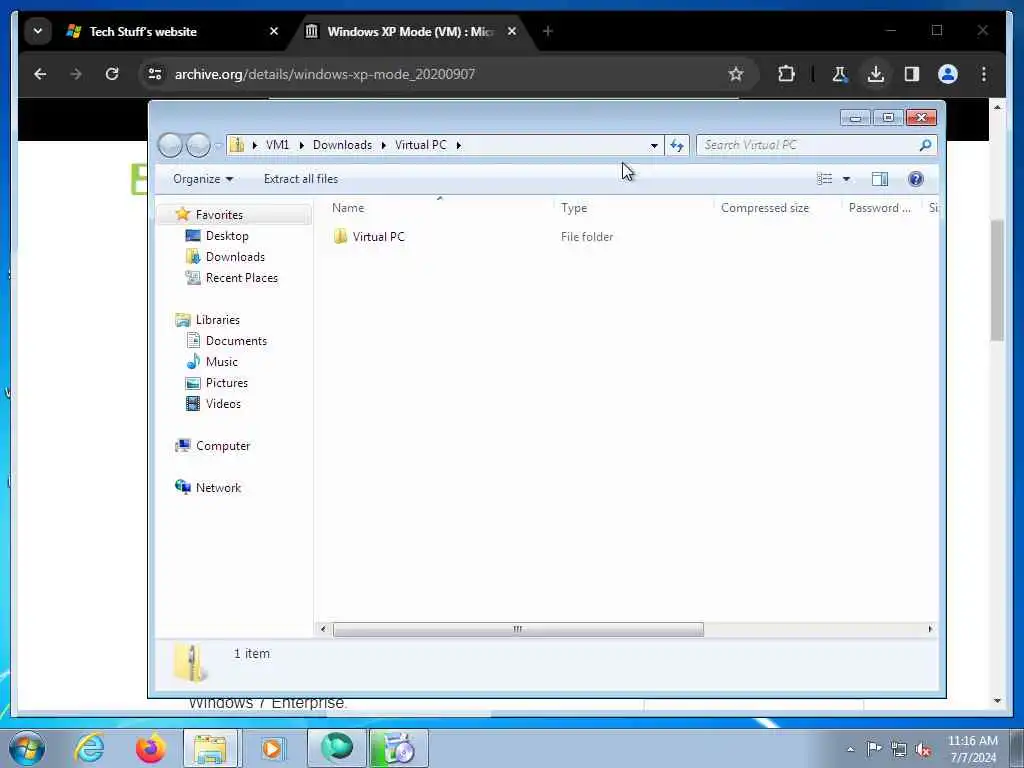Open more view options dropdown arrow
Viewport: 1024px width, 768px height.
click(x=846, y=179)
